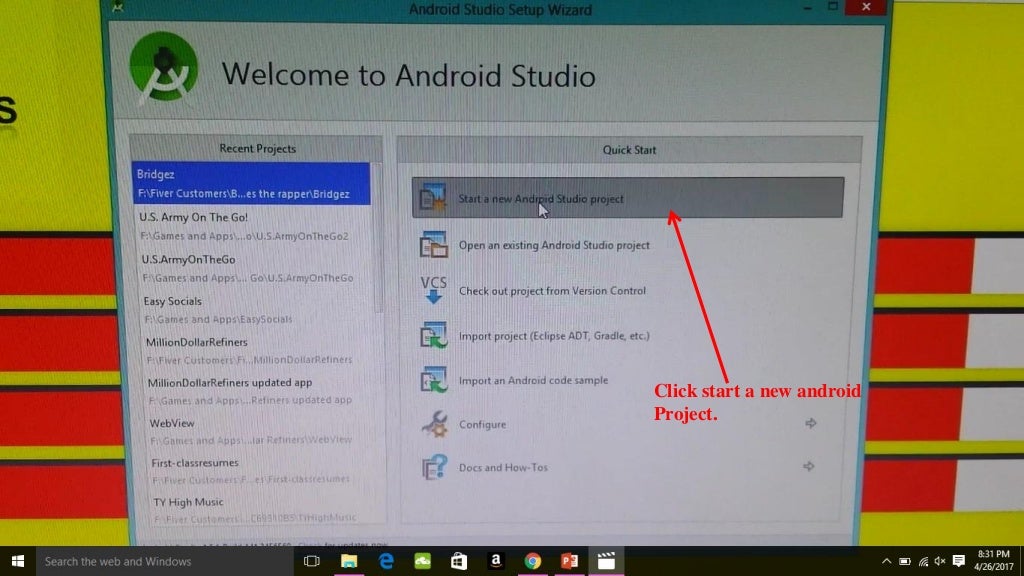Click the new Android Studio project icon
The height and width of the screenshot is (576, 1024).
point(432,197)
